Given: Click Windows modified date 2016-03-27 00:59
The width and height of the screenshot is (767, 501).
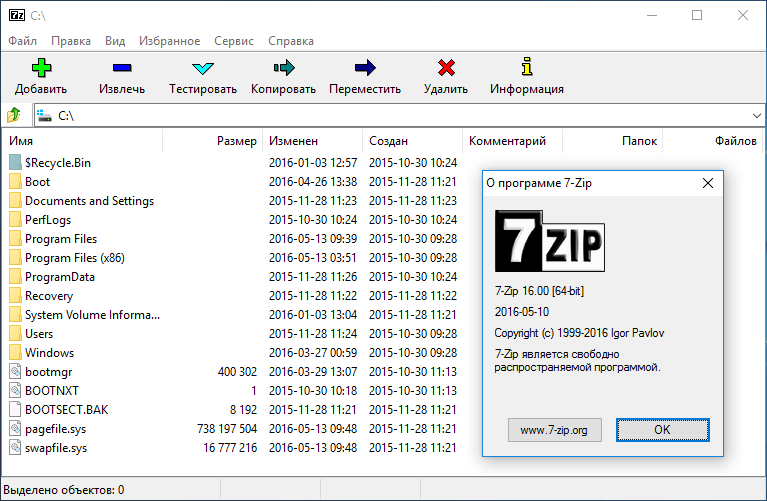Looking at the screenshot, I should (x=313, y=352).
